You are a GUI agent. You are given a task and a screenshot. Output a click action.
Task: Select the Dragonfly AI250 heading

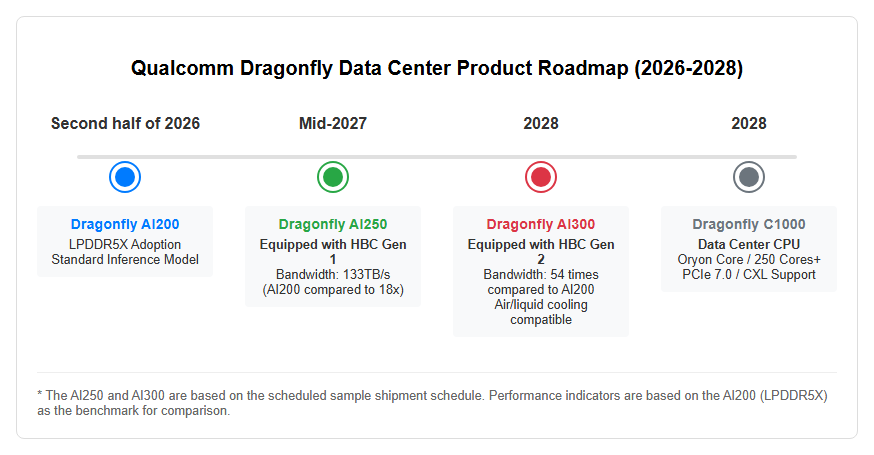(x=333, y=224)
